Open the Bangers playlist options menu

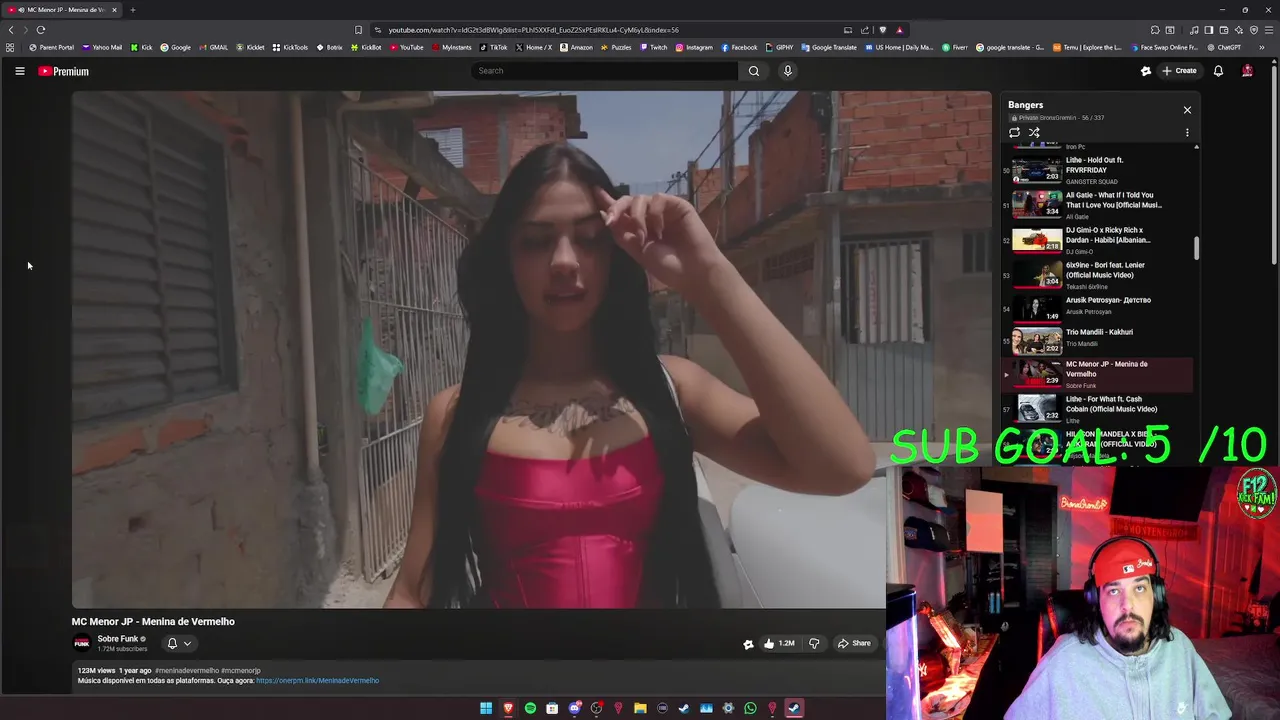(x=1187, y=132)
